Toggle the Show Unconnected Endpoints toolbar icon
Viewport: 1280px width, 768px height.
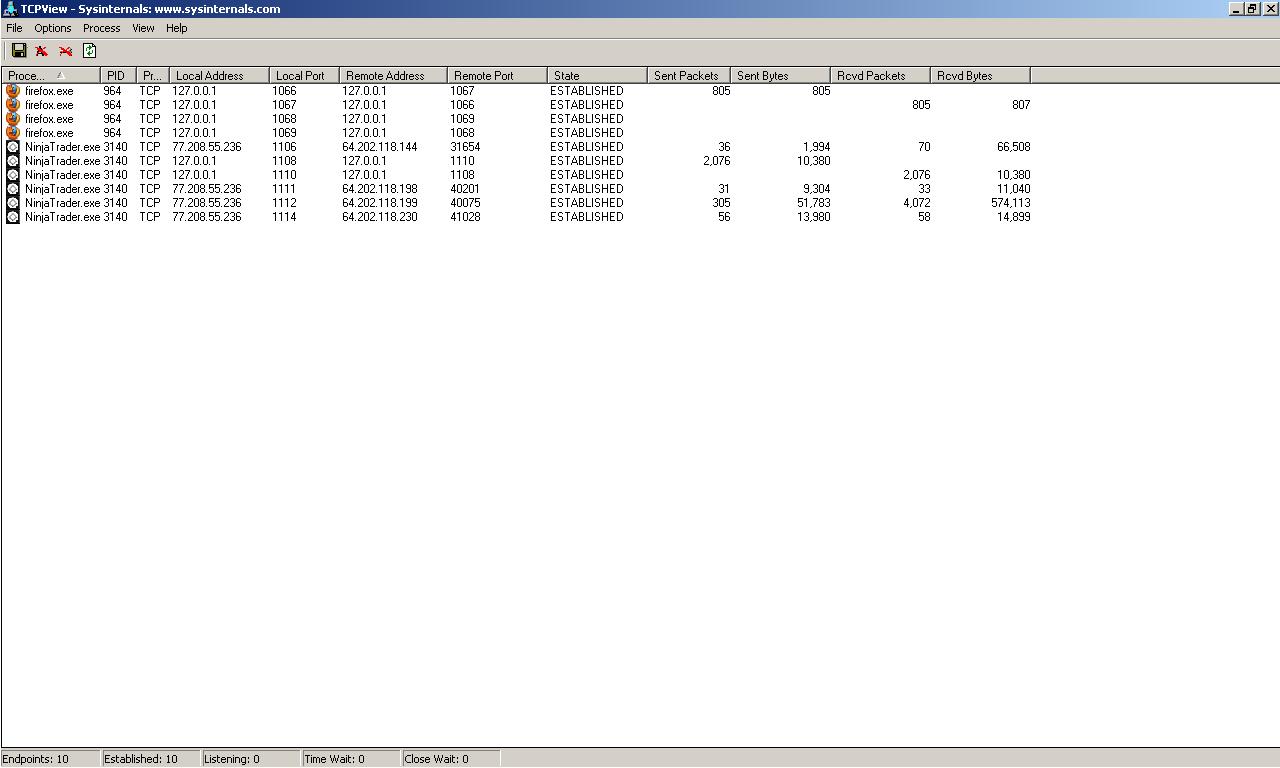tap(66, 51)
